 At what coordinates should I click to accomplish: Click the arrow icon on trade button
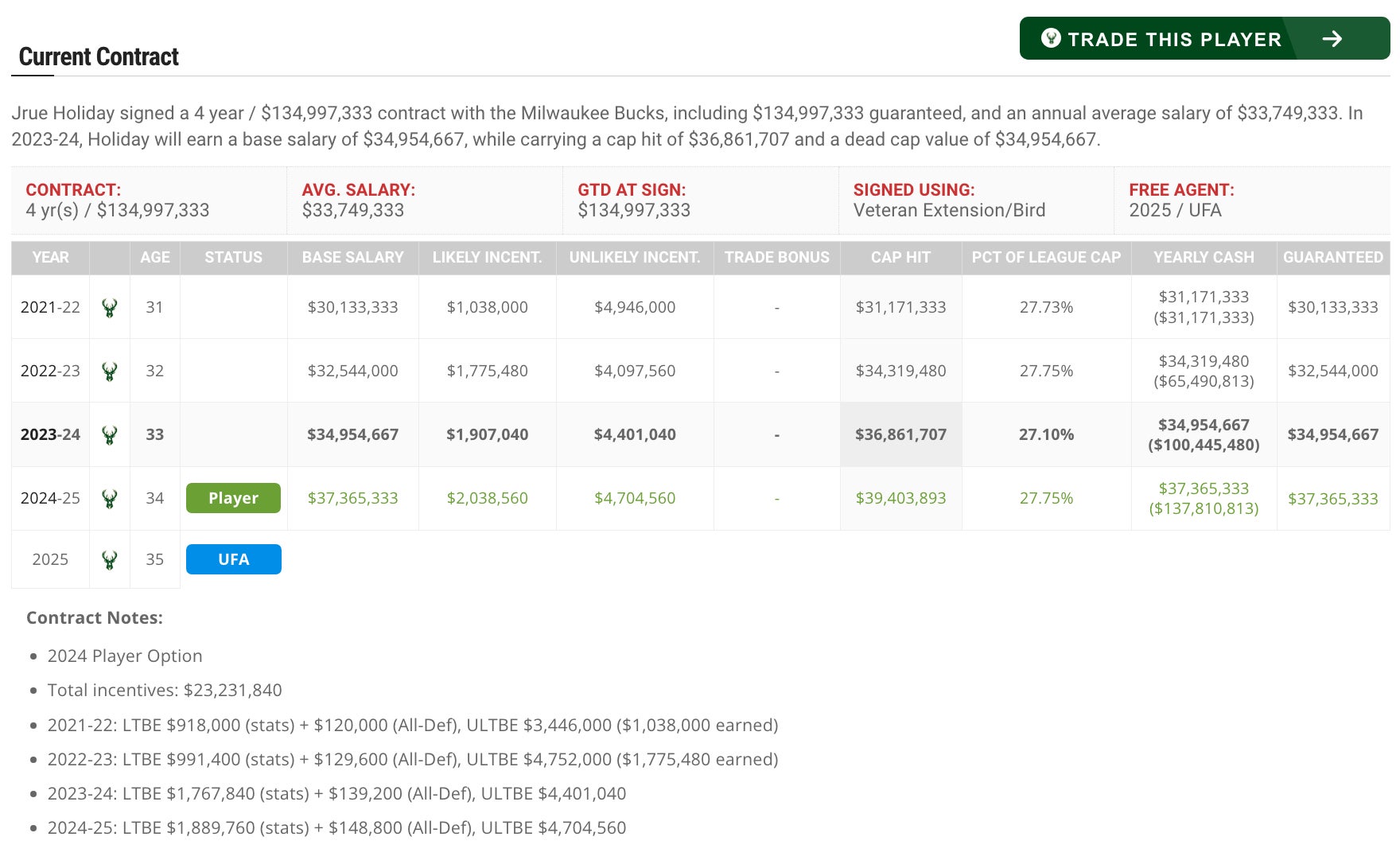click(x=1332, y=39)
